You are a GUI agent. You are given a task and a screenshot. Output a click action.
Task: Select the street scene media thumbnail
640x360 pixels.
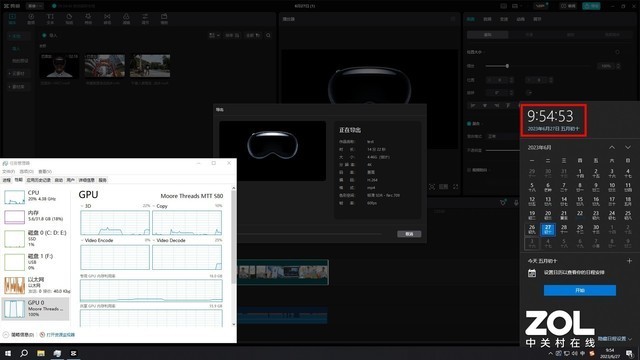coord(150,66)
